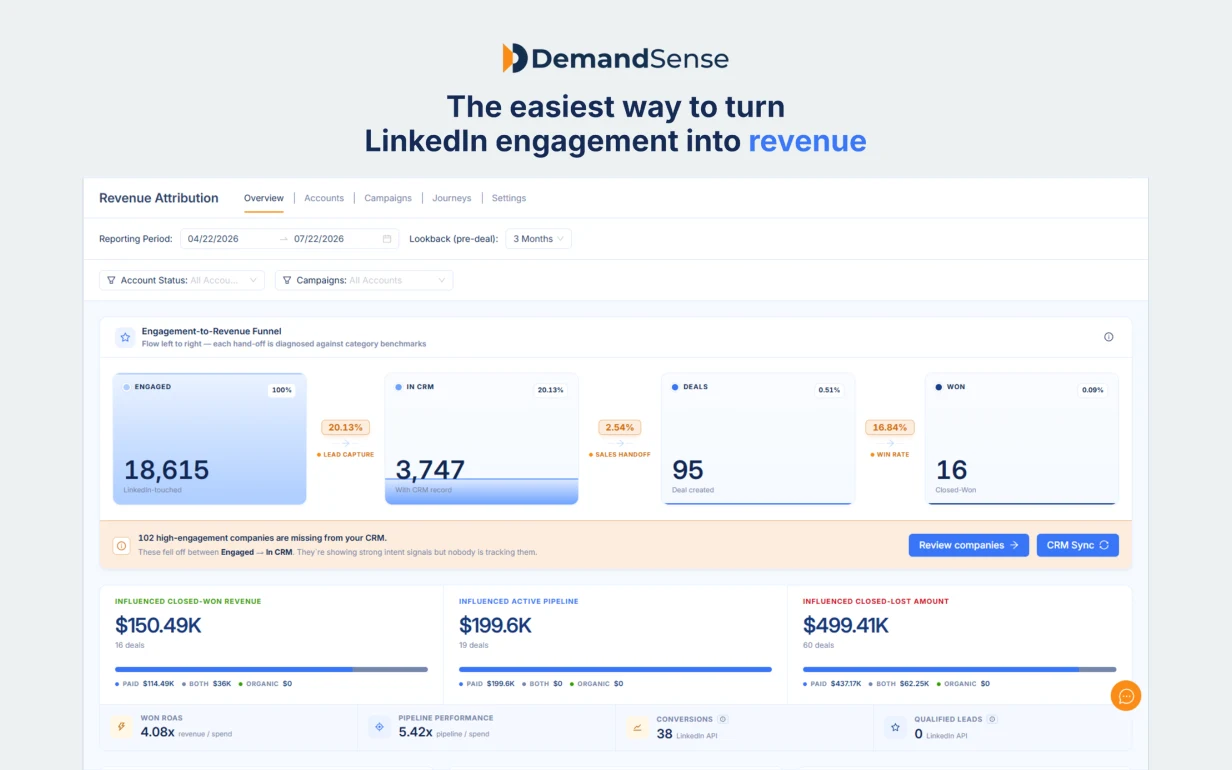Open the Campaigns tab
Image resolution: width=1232 pixels, height=770 pixels.
(x=388, y=198)
